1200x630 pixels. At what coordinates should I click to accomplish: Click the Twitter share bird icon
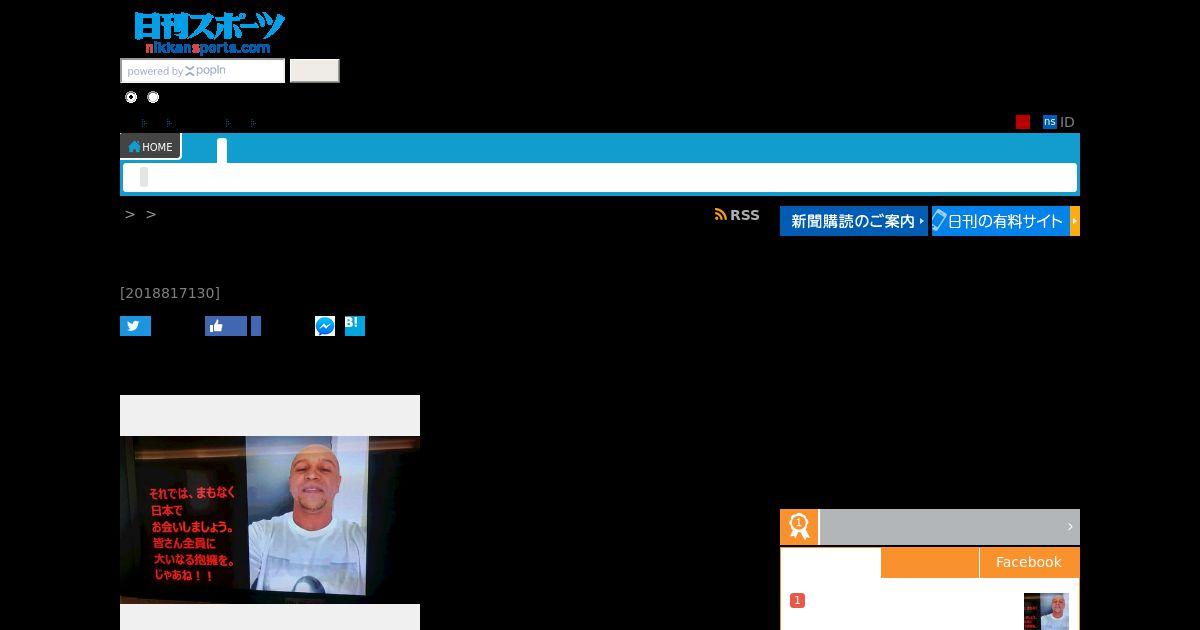[x=135, y=326]
